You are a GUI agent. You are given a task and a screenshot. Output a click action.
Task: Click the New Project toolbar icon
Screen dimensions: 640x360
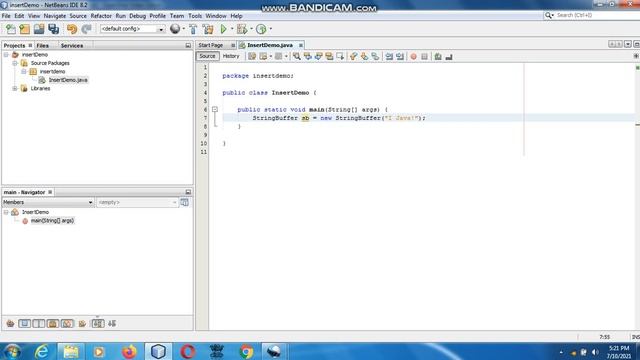(x=24, y=29)
